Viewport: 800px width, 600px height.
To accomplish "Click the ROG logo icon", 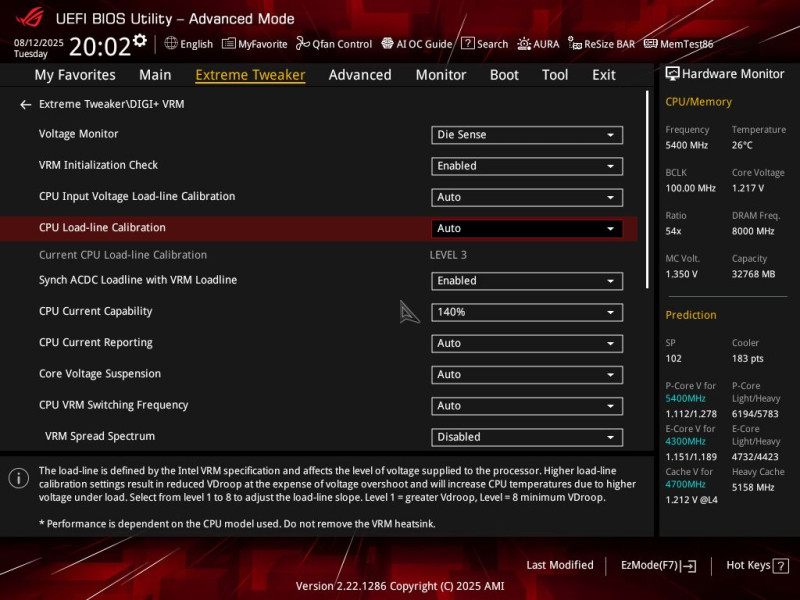I will click(30, 17).
